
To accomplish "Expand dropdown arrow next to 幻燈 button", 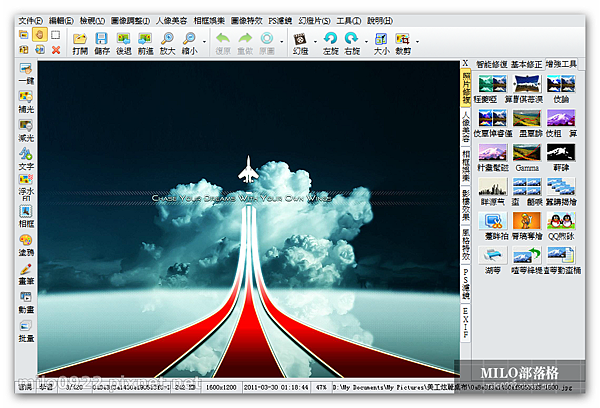I will coord(315,41).
